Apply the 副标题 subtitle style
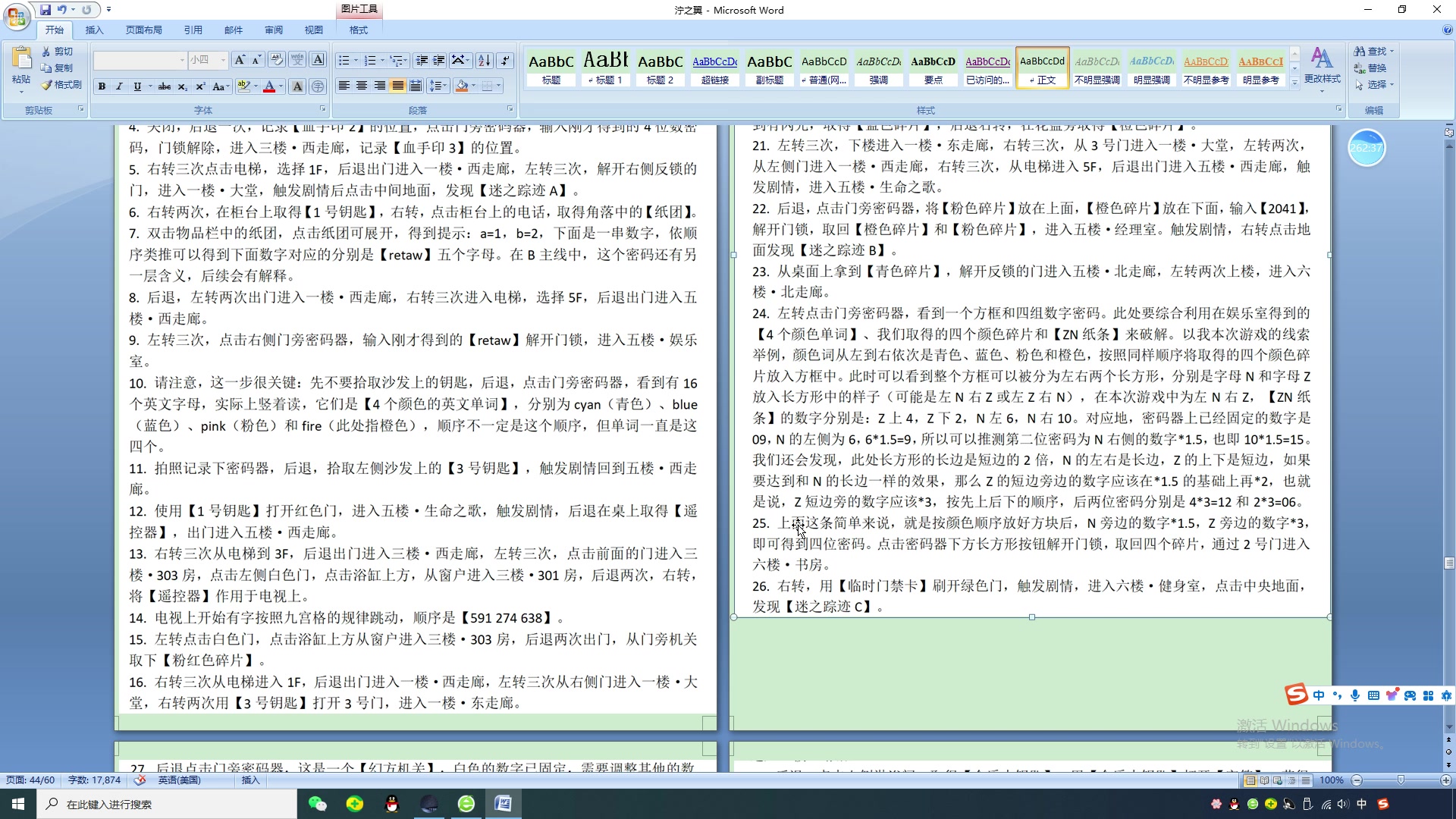The image size is (1456, 819). 770,67
